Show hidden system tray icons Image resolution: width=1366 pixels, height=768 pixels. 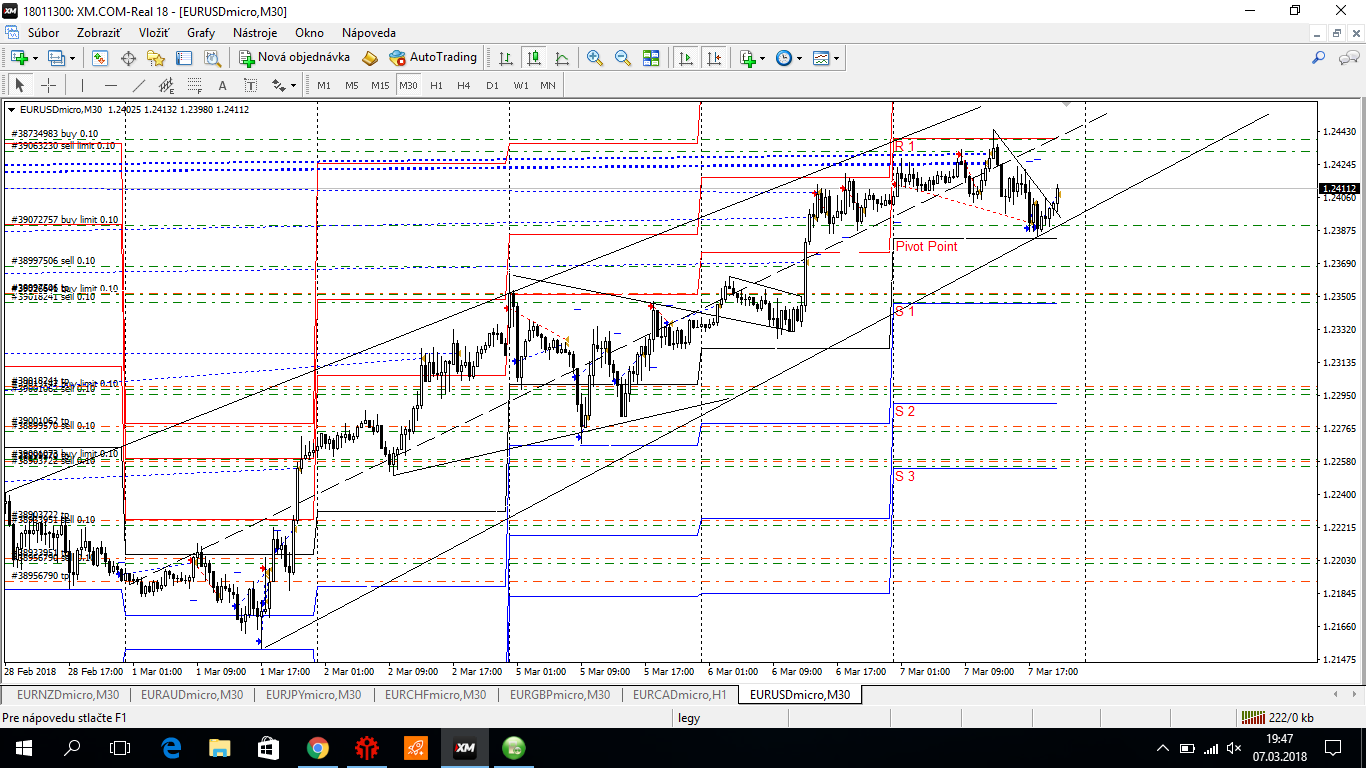[1162, 748]
